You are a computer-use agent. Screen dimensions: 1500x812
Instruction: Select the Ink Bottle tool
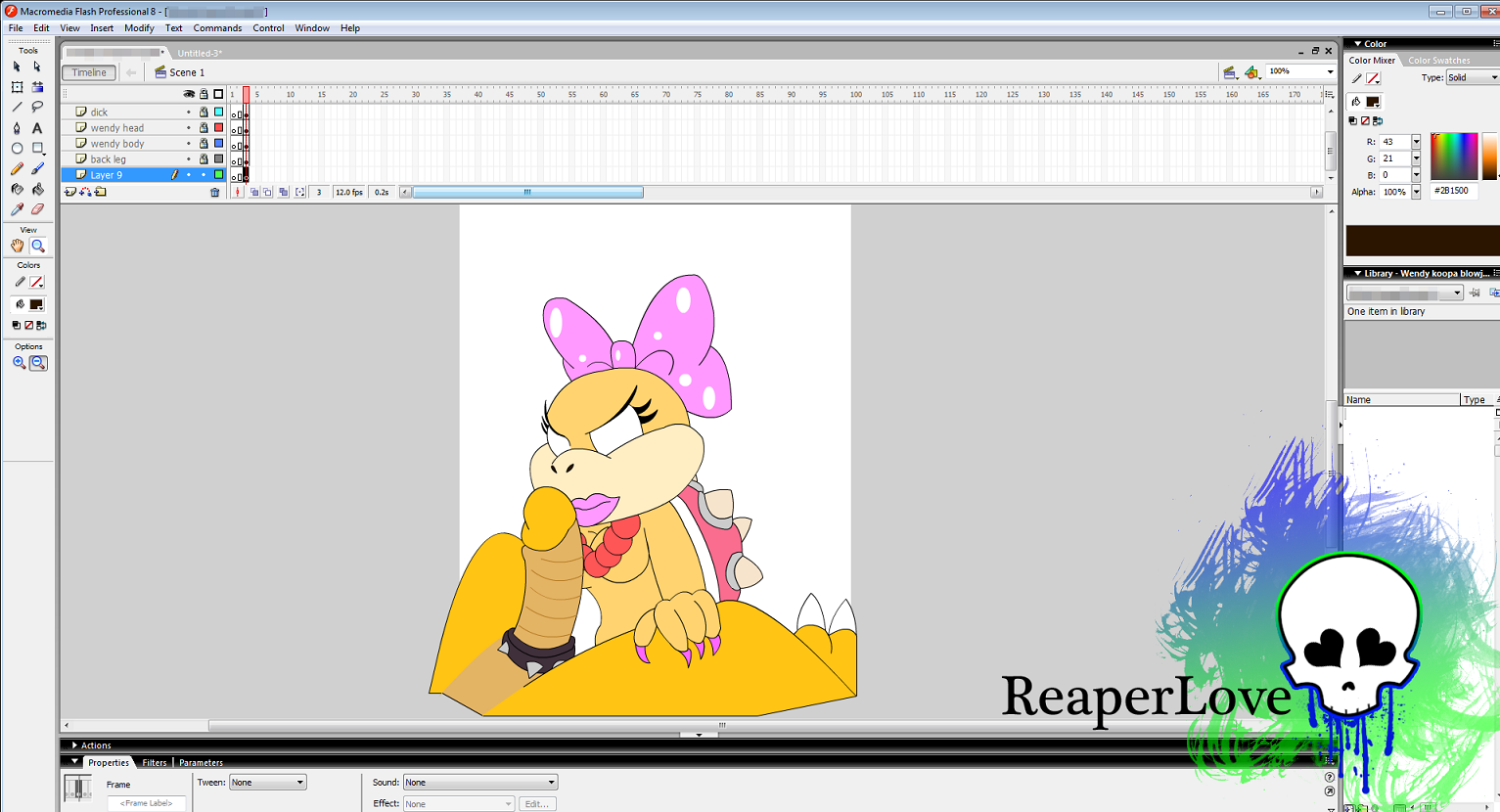(x=17, y=189)
